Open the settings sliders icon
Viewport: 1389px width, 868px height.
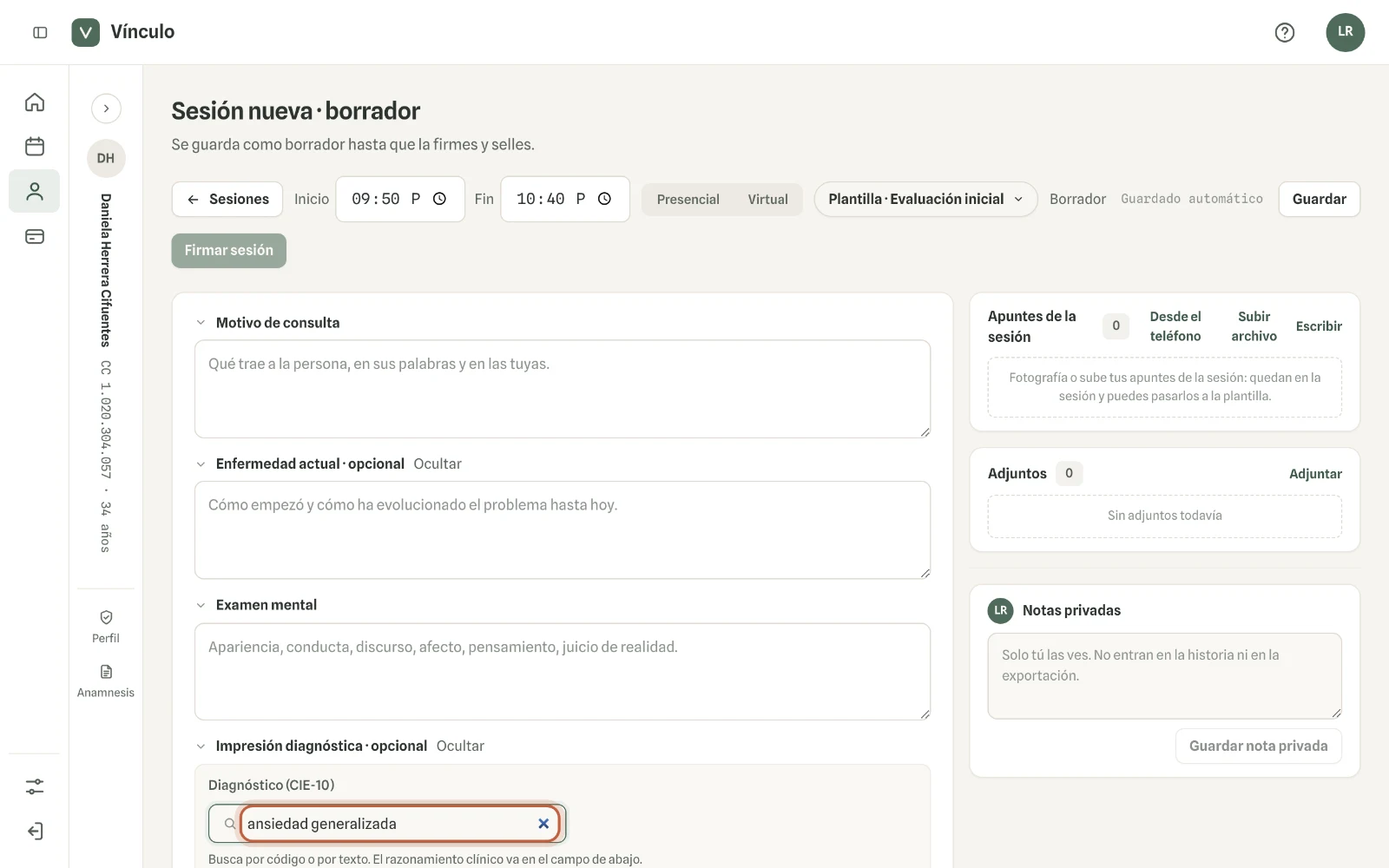click(x=35, y=786)
